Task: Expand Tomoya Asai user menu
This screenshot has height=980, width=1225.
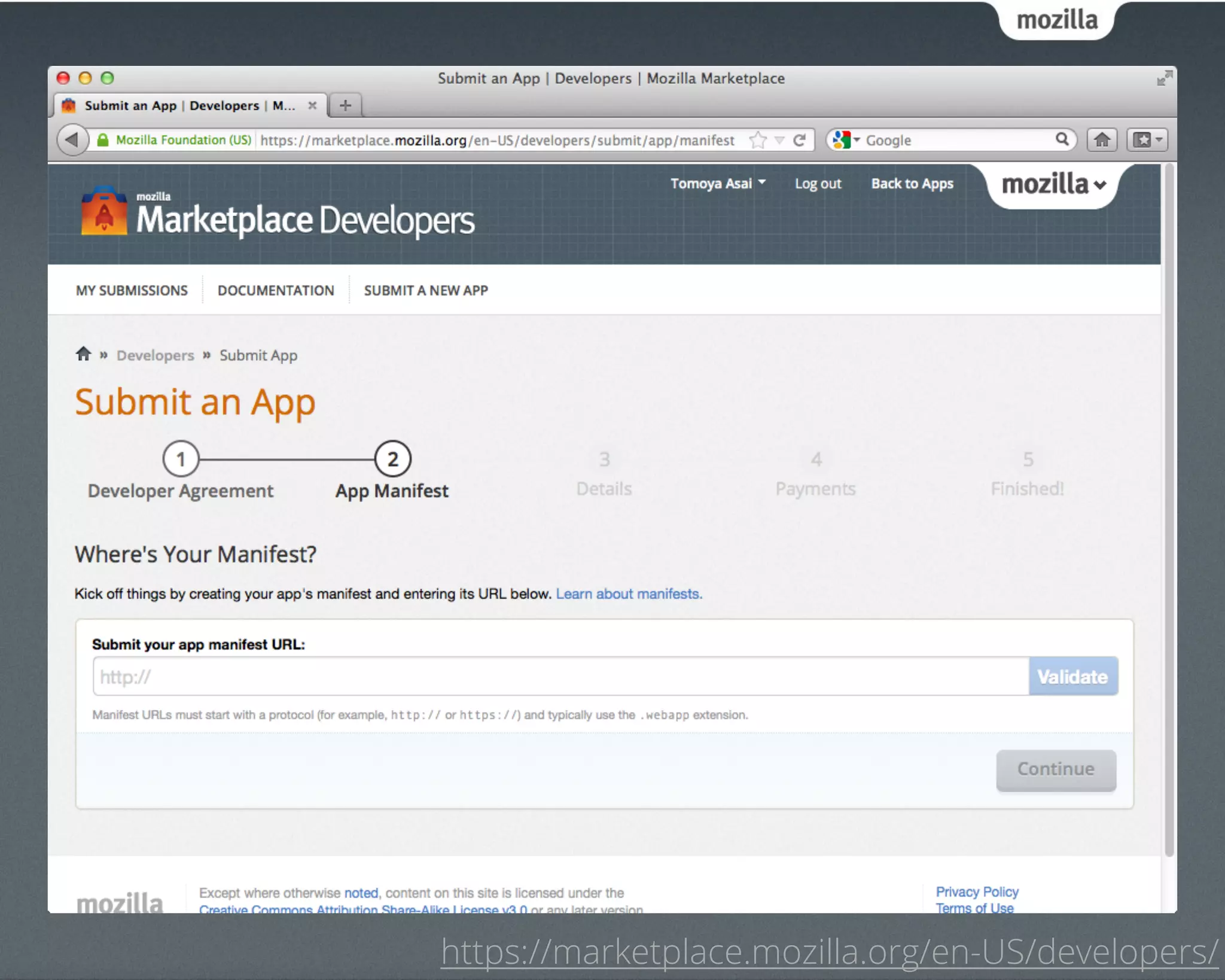Action: click(718, 183)
